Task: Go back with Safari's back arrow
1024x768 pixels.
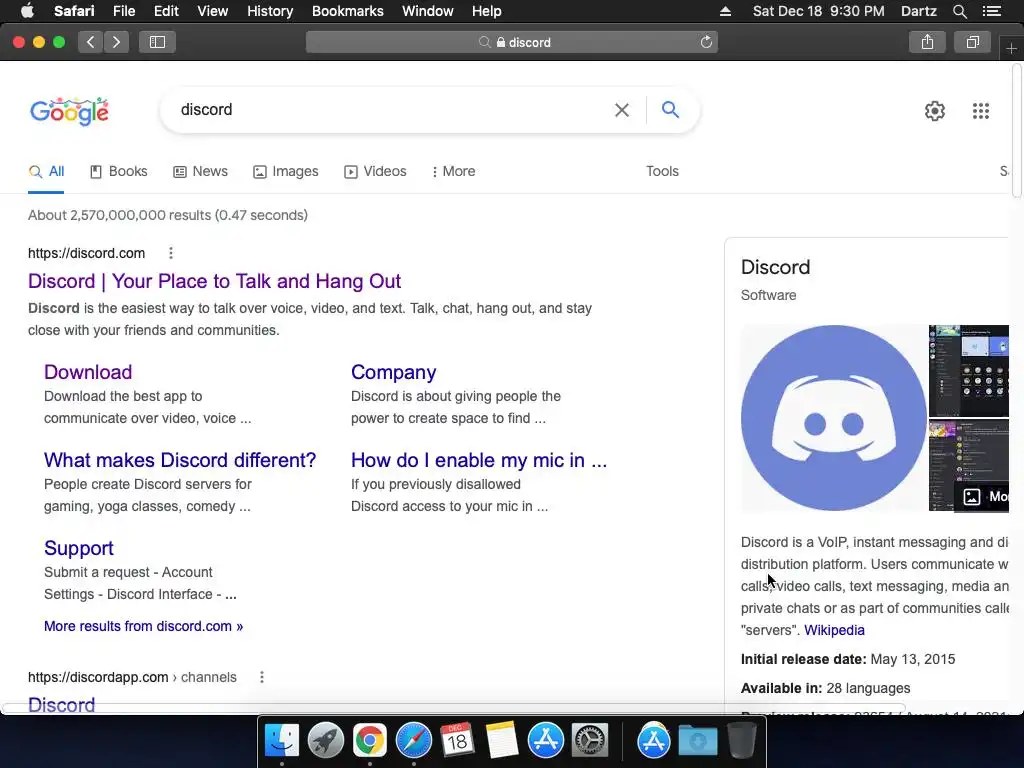Action: click(x=91, y=42)
